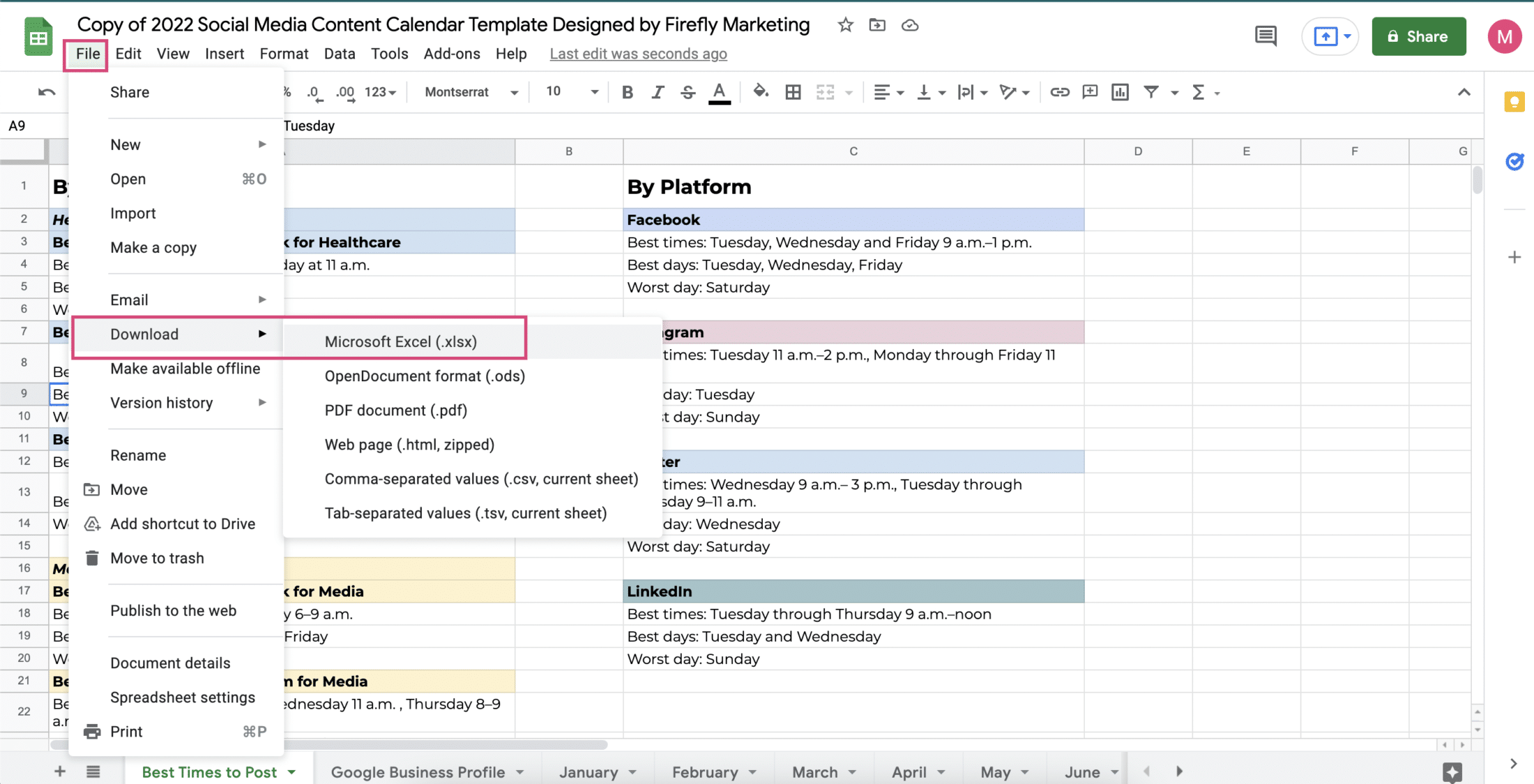Click the Last edit timestamp link
The height and width of the screenshot is (784, 1534).
point(637,53)
